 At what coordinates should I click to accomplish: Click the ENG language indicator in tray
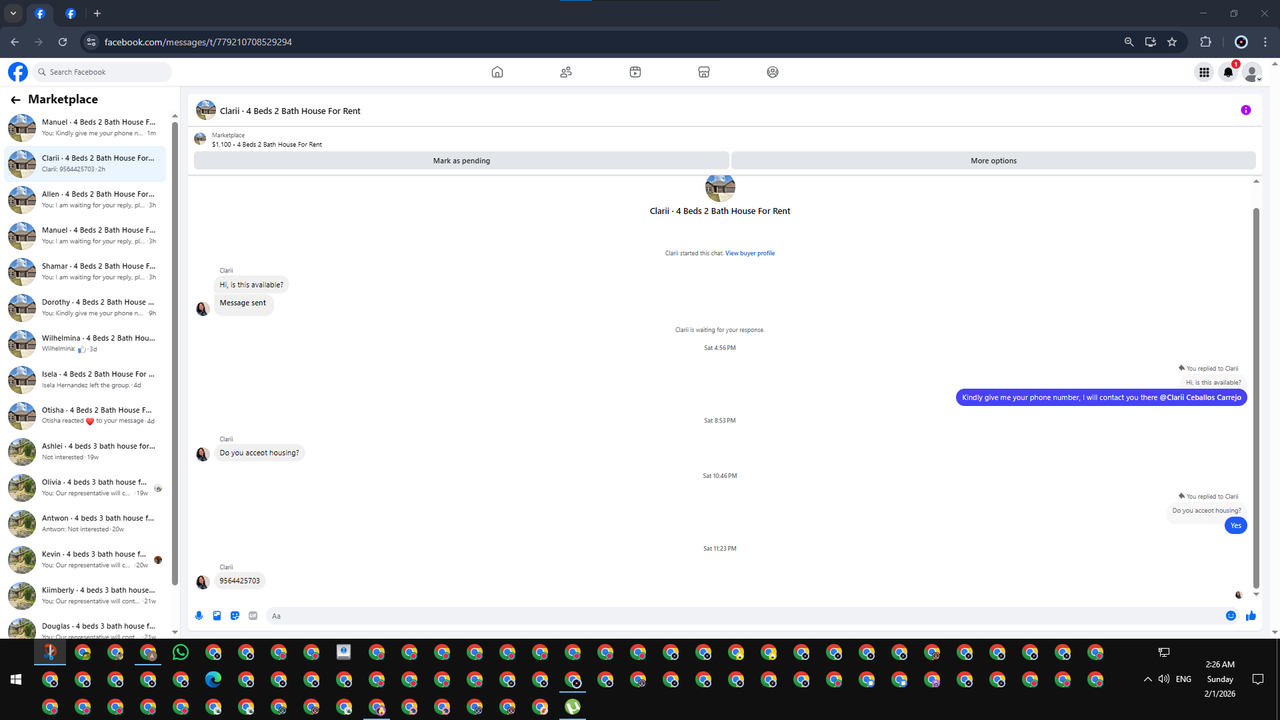[x=1184, y=679]
